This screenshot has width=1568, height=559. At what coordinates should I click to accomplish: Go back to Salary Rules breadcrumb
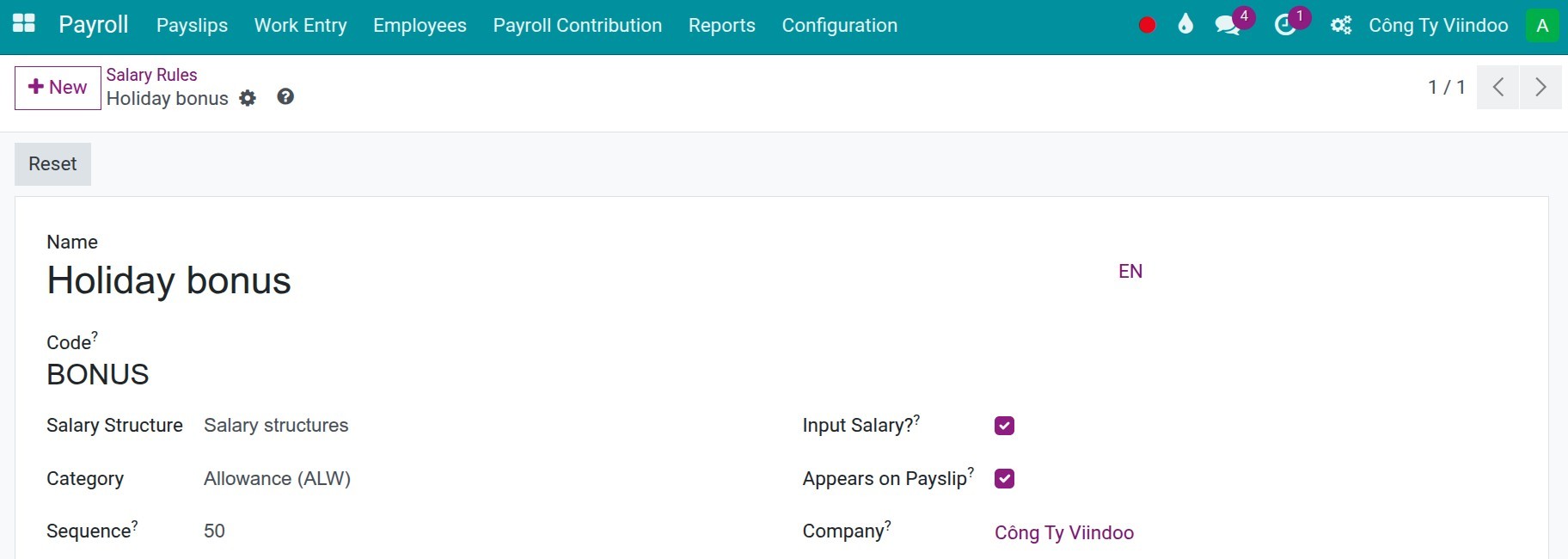[x=151, y=75]
